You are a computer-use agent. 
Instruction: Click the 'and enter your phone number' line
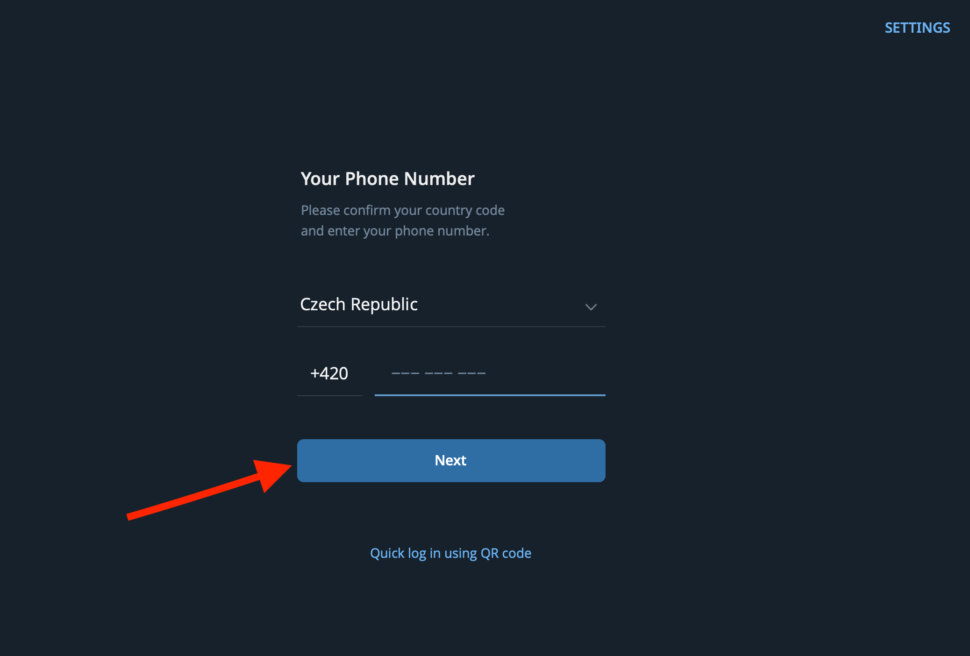[394, 232]
